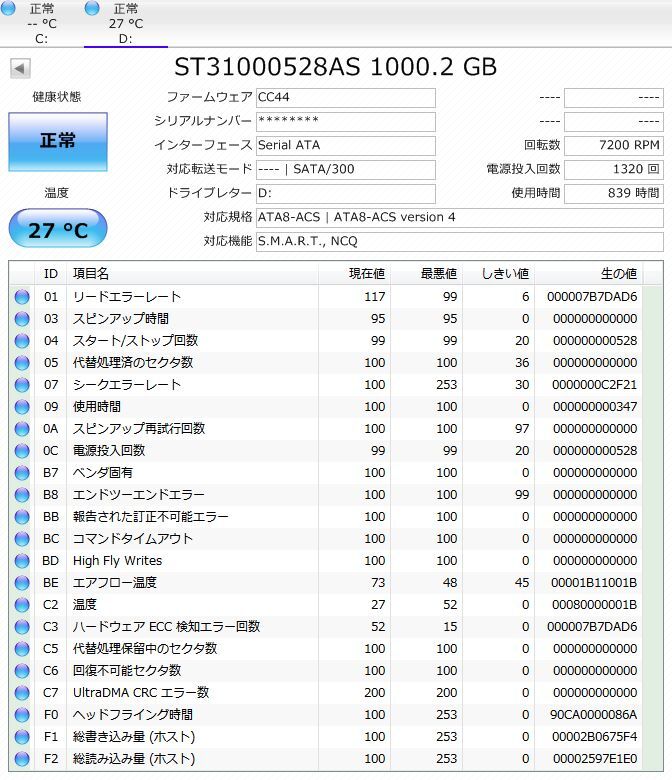The height and width of the screenshot is (780, 672).
Task: Click status icon for ID B8 row
Action: pos(22,495)
